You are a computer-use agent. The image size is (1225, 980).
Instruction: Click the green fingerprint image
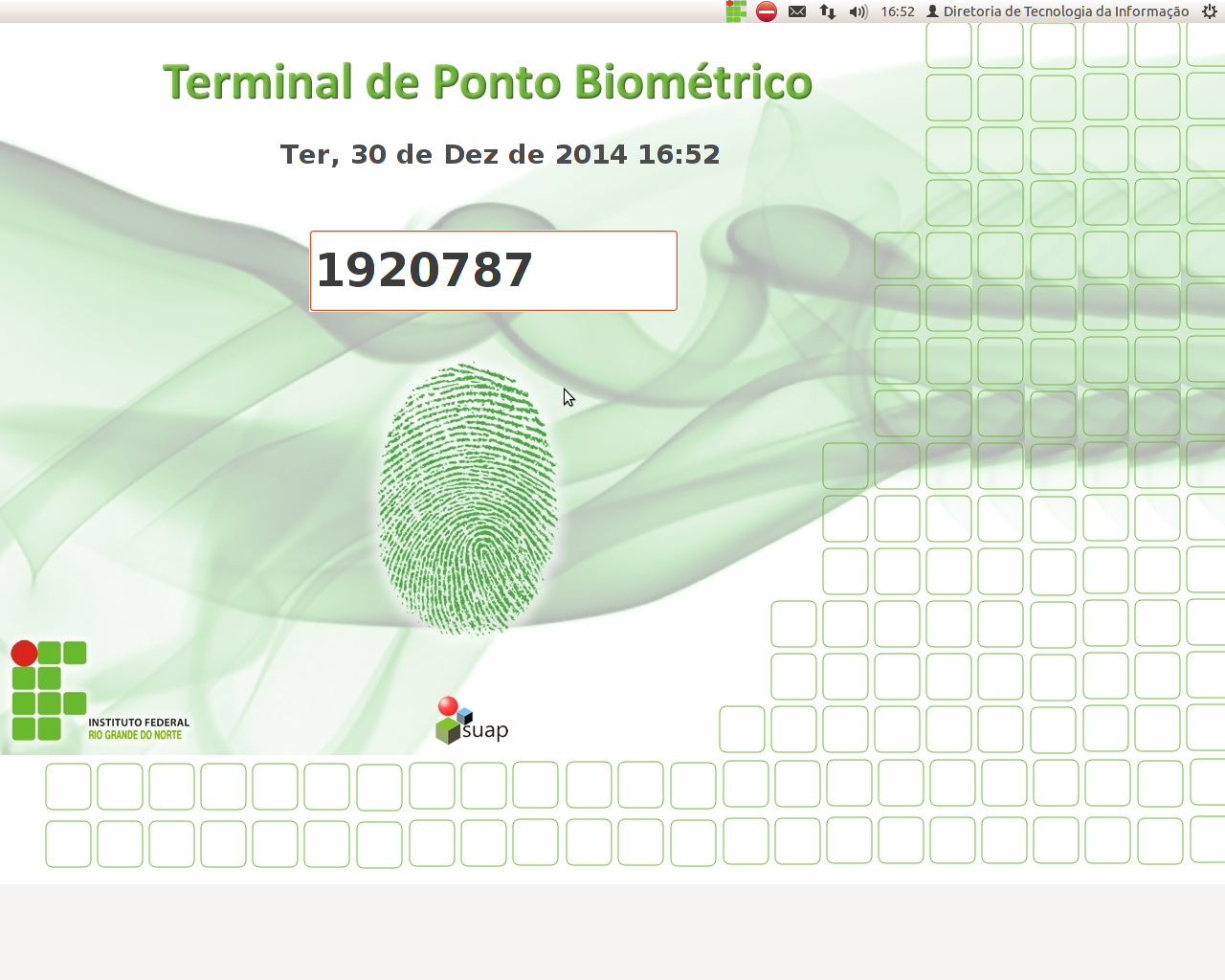tap(468, 499)
